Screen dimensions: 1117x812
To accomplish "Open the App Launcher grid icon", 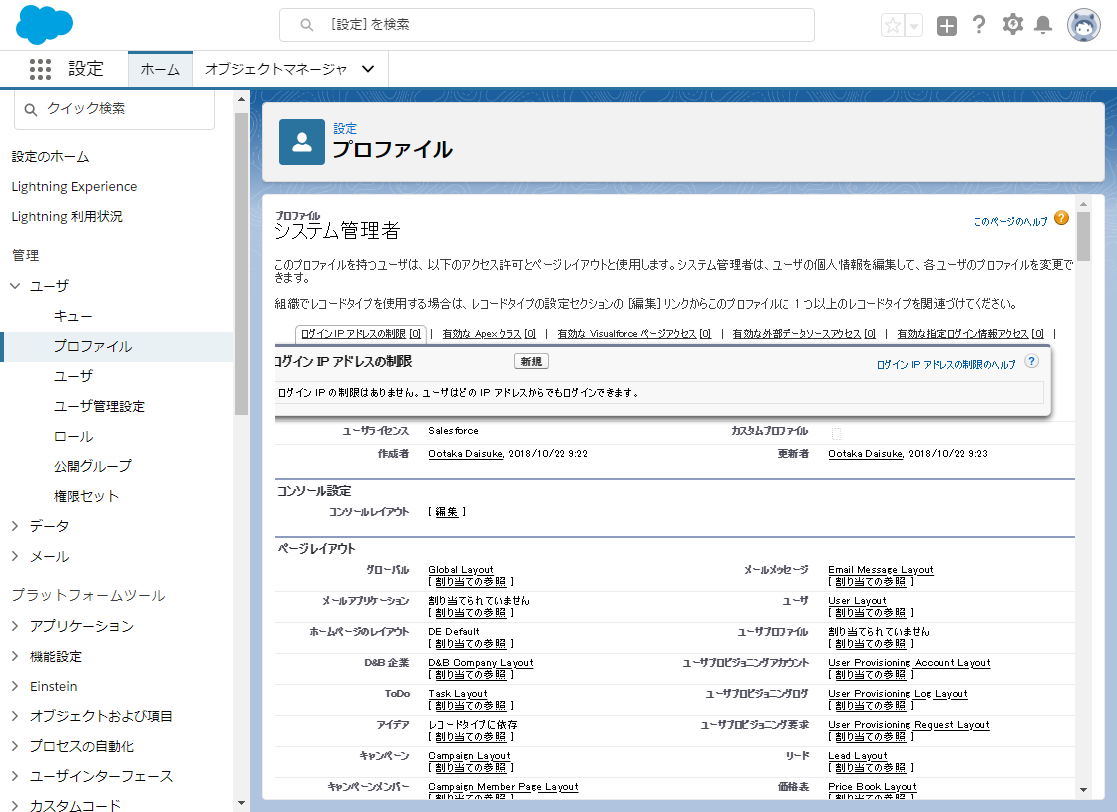I will click(41, 68).
